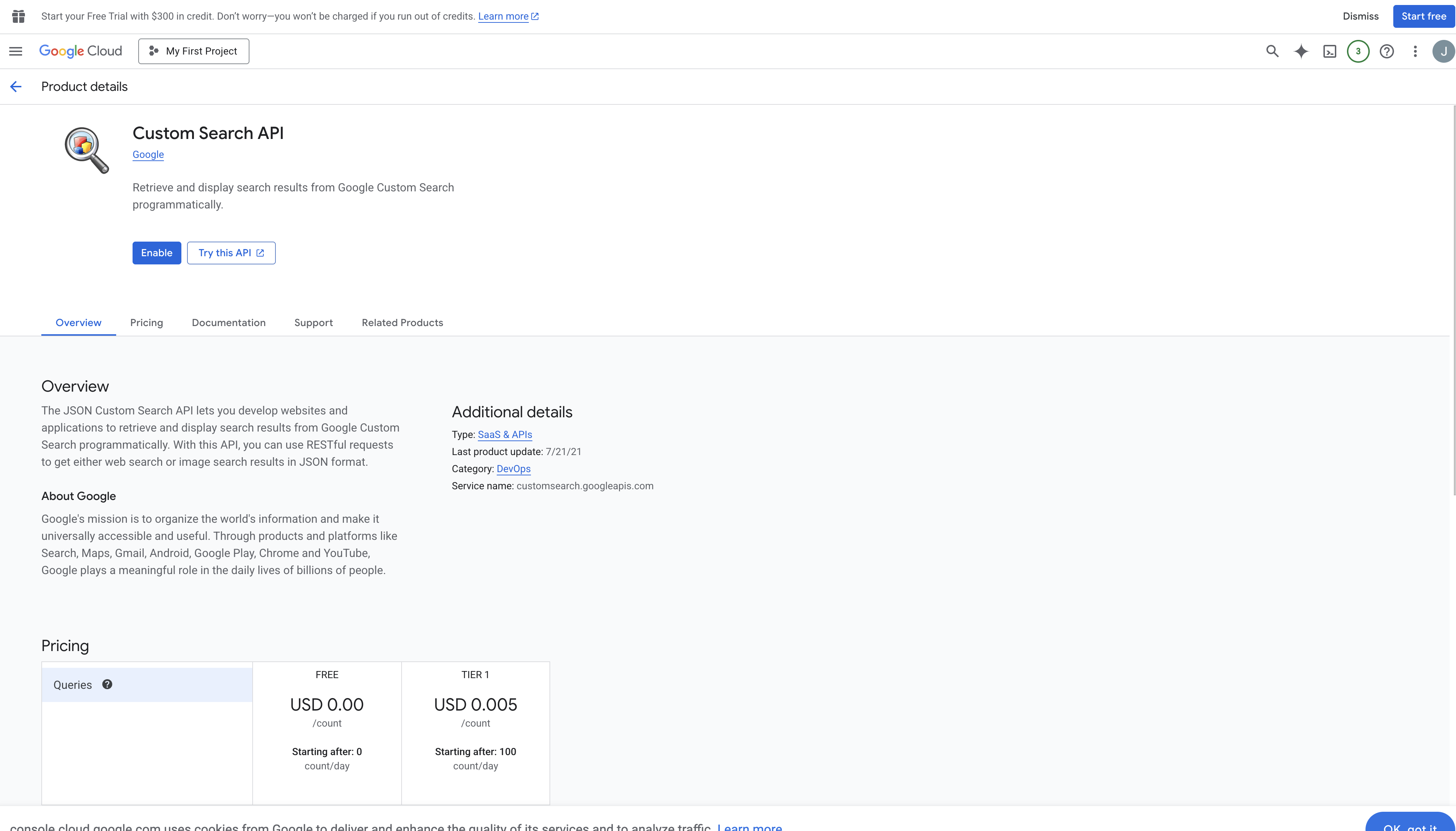The height and width of the screenshot is (831, 1456).
Task: Activate Cloud Shell terminal icon
Action: point(1330,51)
